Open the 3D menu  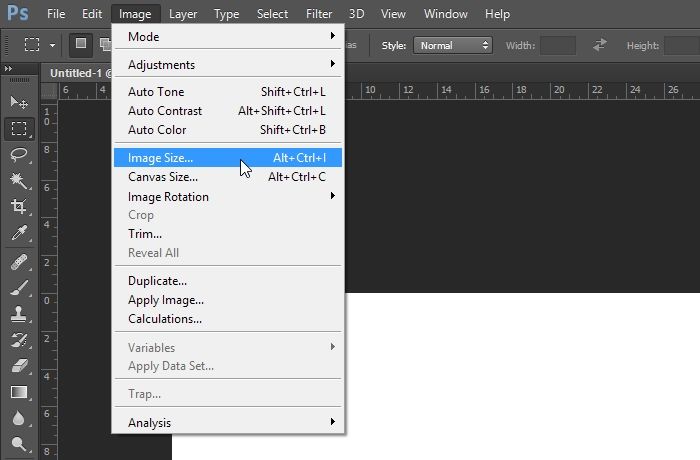coord(356,14)
